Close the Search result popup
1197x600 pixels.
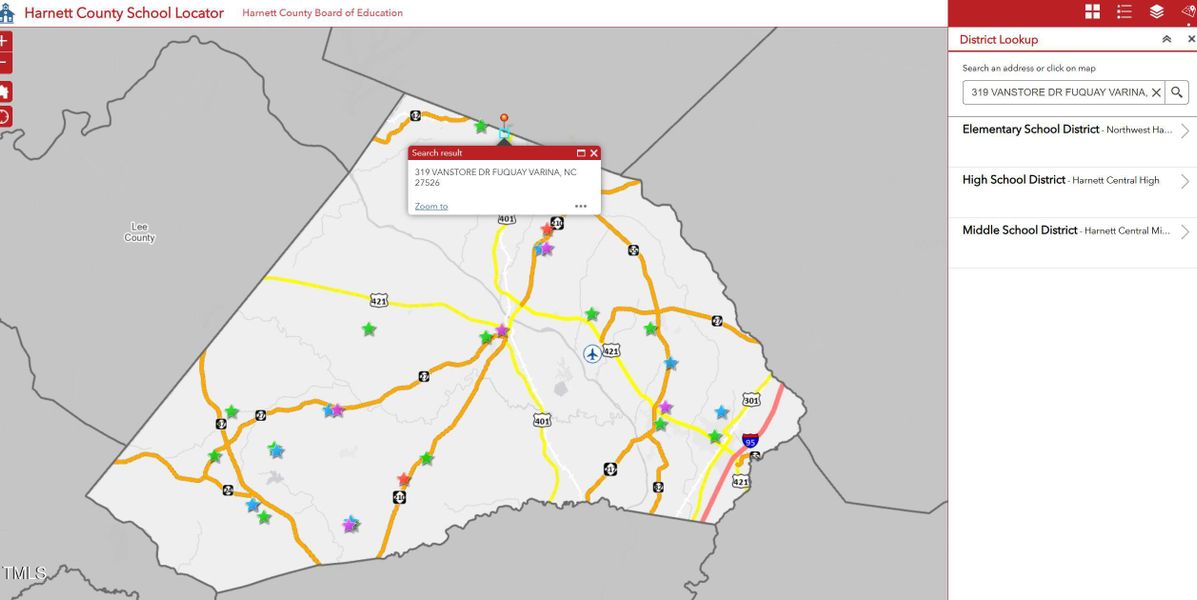[594, 153]
